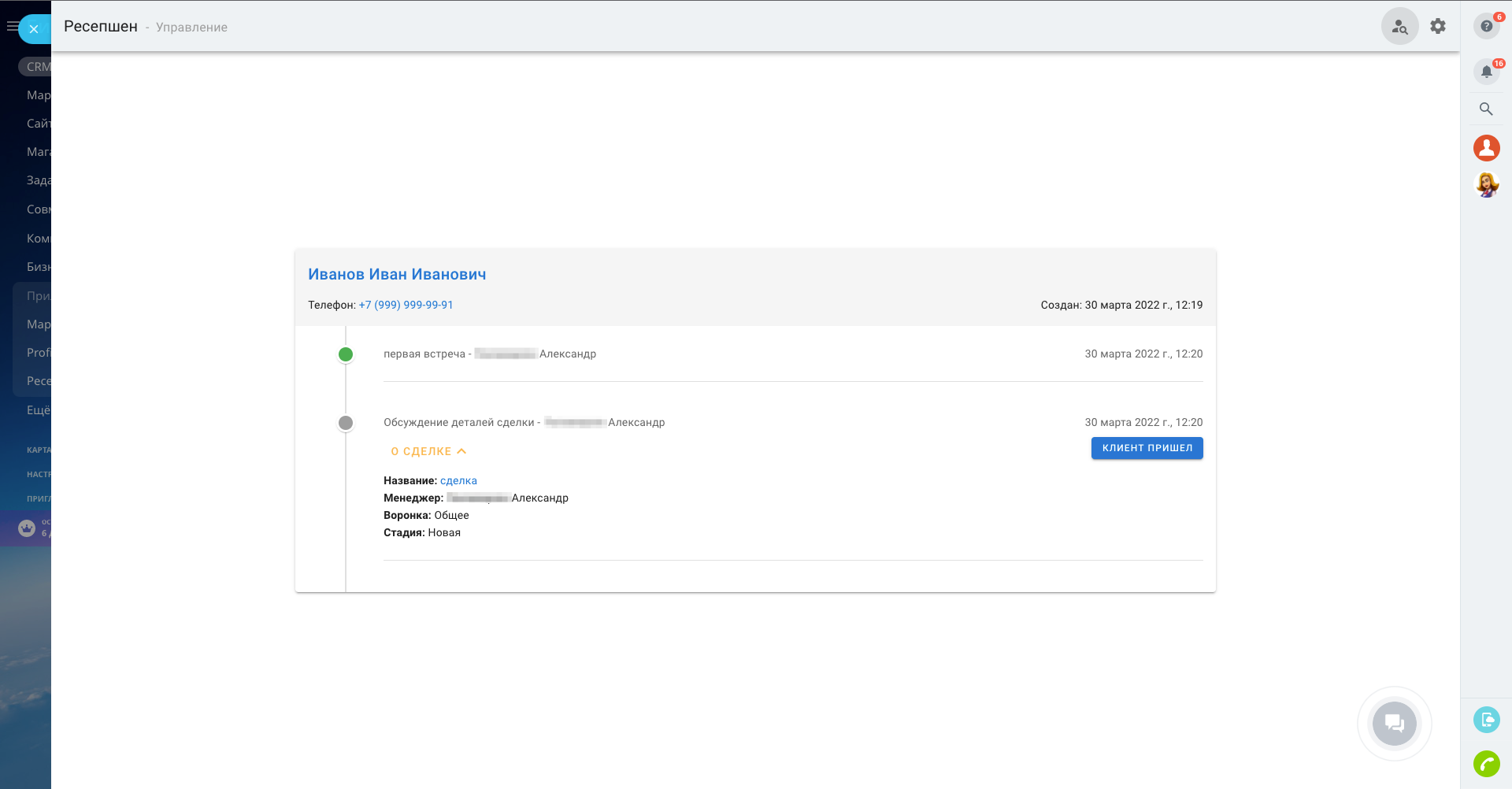Viewport: 1512px width, 789px height.
Task: Open Reception settings gear
Action: [1438, 27]
